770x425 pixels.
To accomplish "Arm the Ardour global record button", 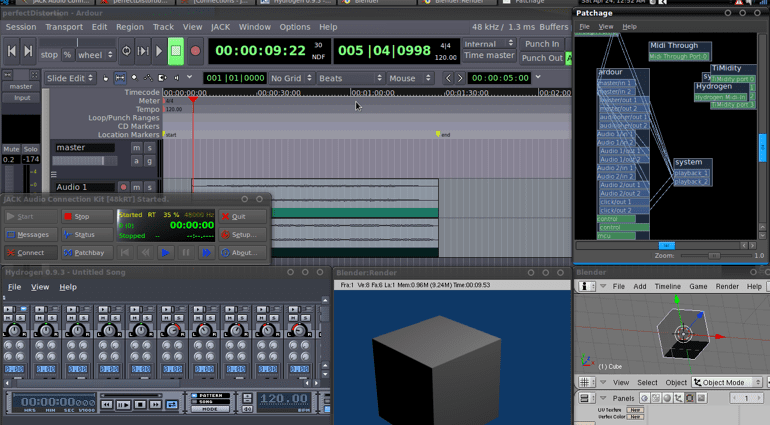I will coord(195,51).
